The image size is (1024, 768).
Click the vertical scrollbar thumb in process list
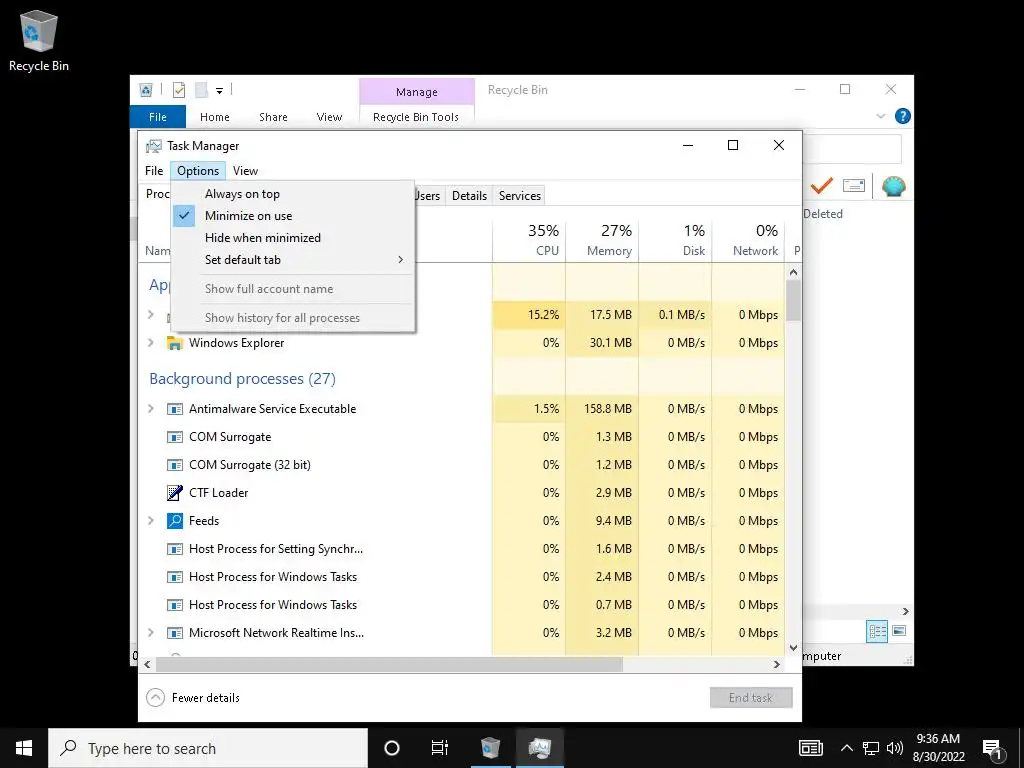(x=793, y=300)
